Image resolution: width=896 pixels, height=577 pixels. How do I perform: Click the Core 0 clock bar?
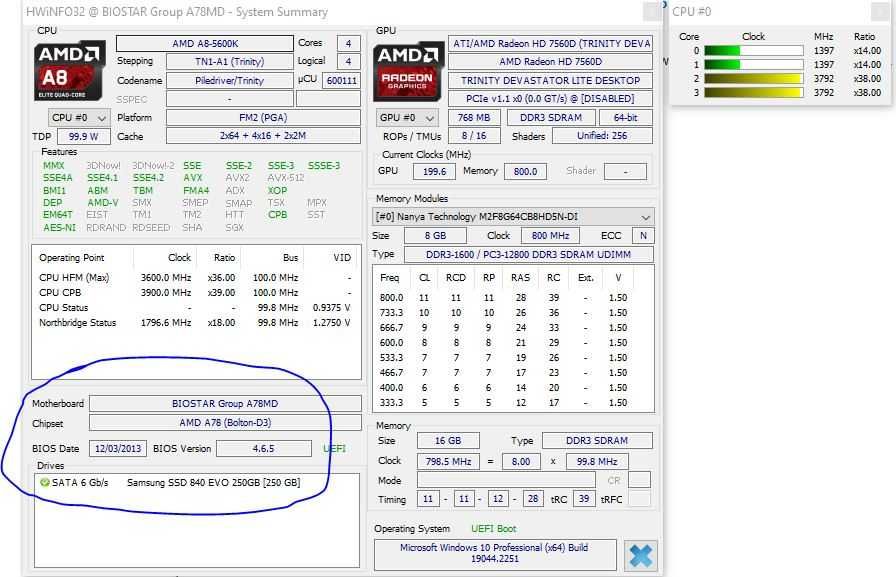(x=754, y=51)
